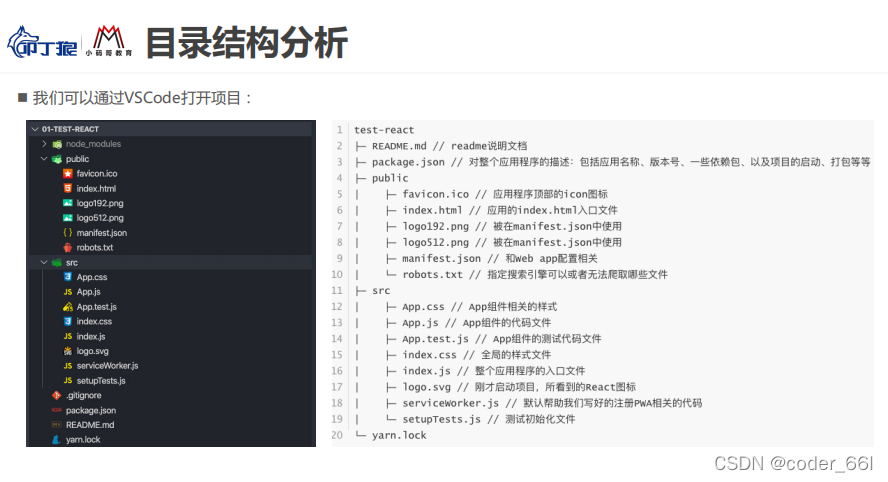
Task: Open index.css in the explorer
Action: pyautogui.click(x=95, y=322)
